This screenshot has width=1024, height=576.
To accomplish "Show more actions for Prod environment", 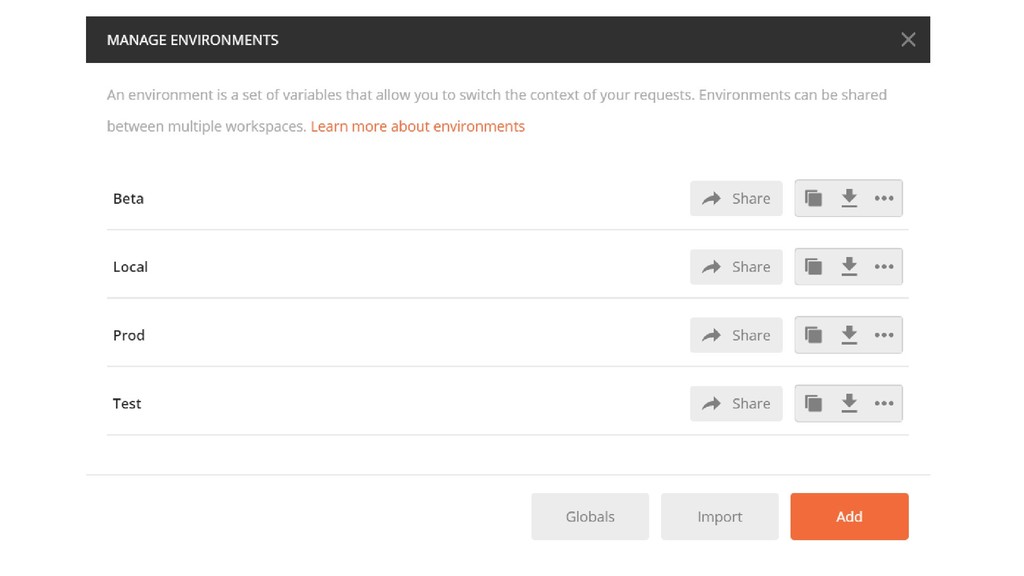I will pyautogui.click(x=884, y=335).
